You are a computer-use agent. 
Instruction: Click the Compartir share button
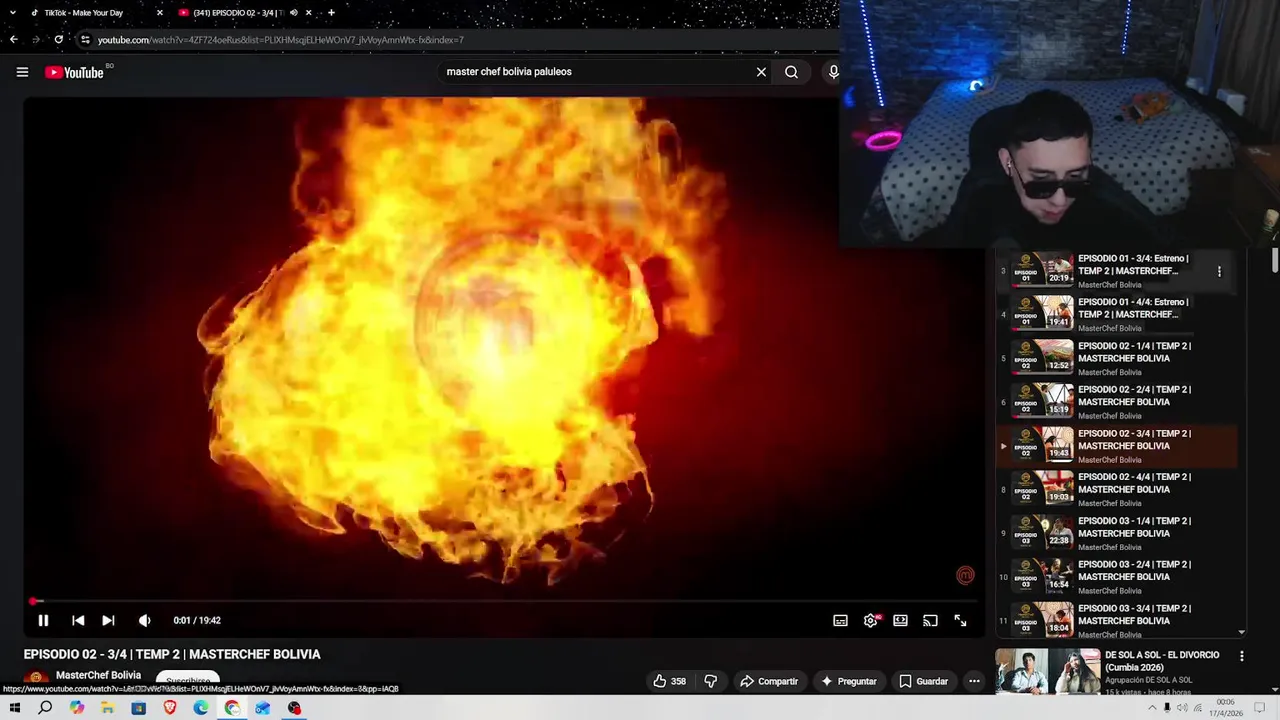click(768, 681)
